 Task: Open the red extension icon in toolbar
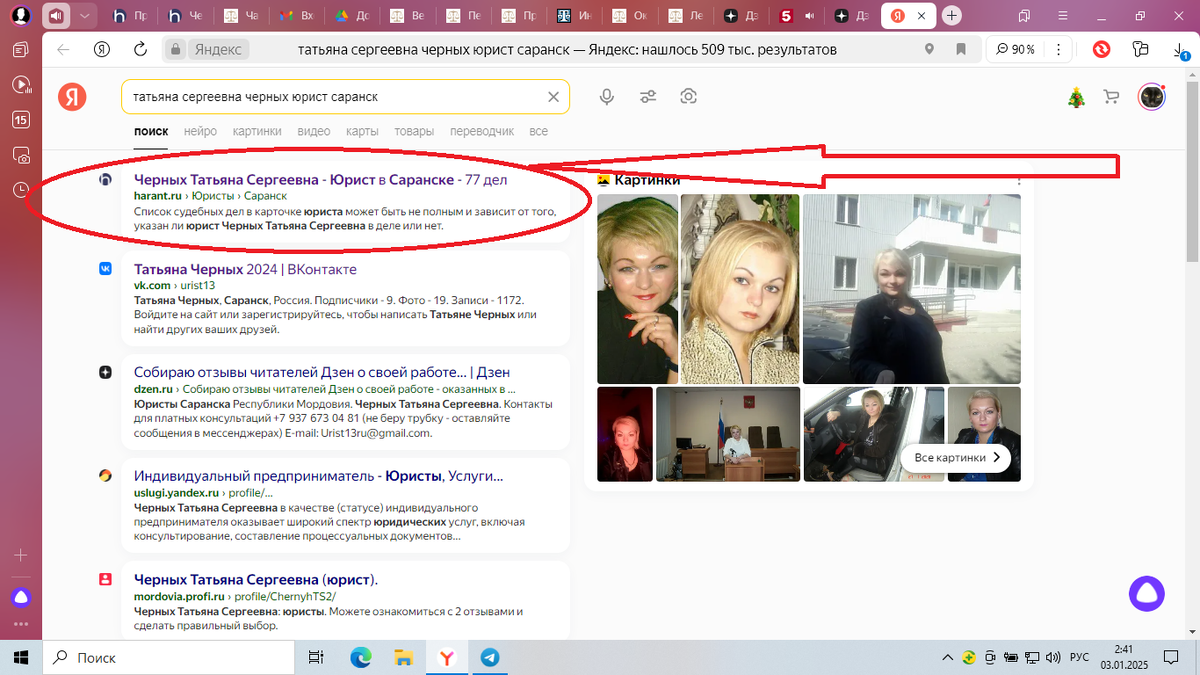pyautogui.click(x=1102, y=50)
